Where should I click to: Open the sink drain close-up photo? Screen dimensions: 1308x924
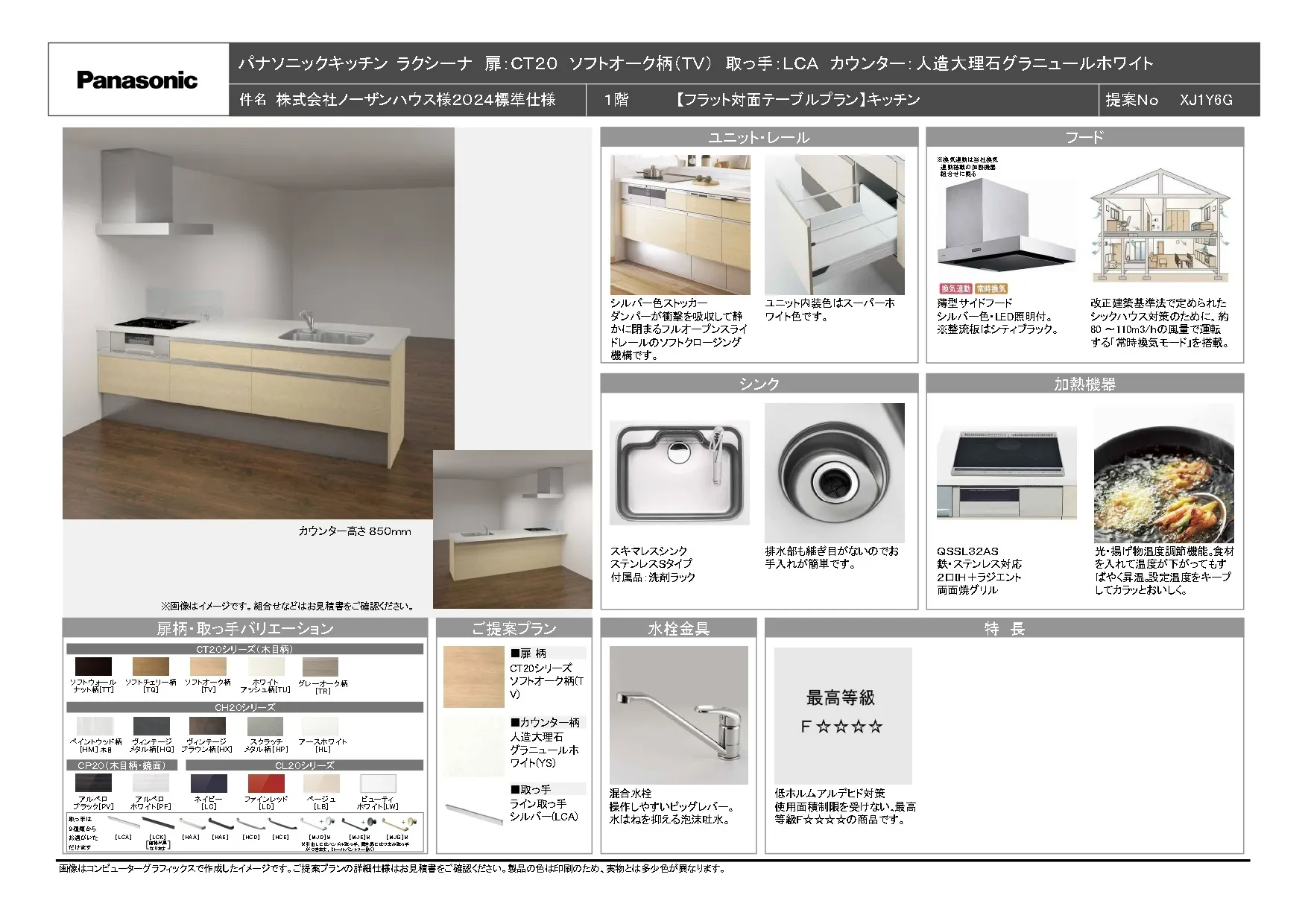pyautogui.click(x=834, y=473)
